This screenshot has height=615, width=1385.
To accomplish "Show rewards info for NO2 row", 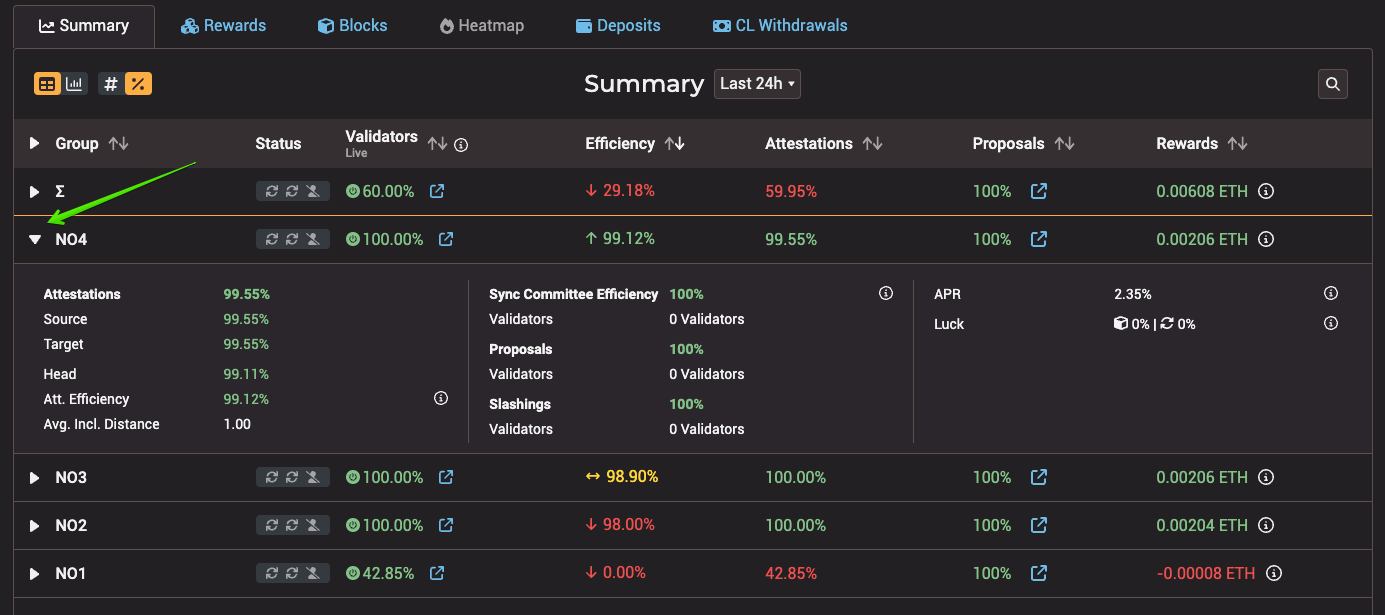I will coord(1266,525).
